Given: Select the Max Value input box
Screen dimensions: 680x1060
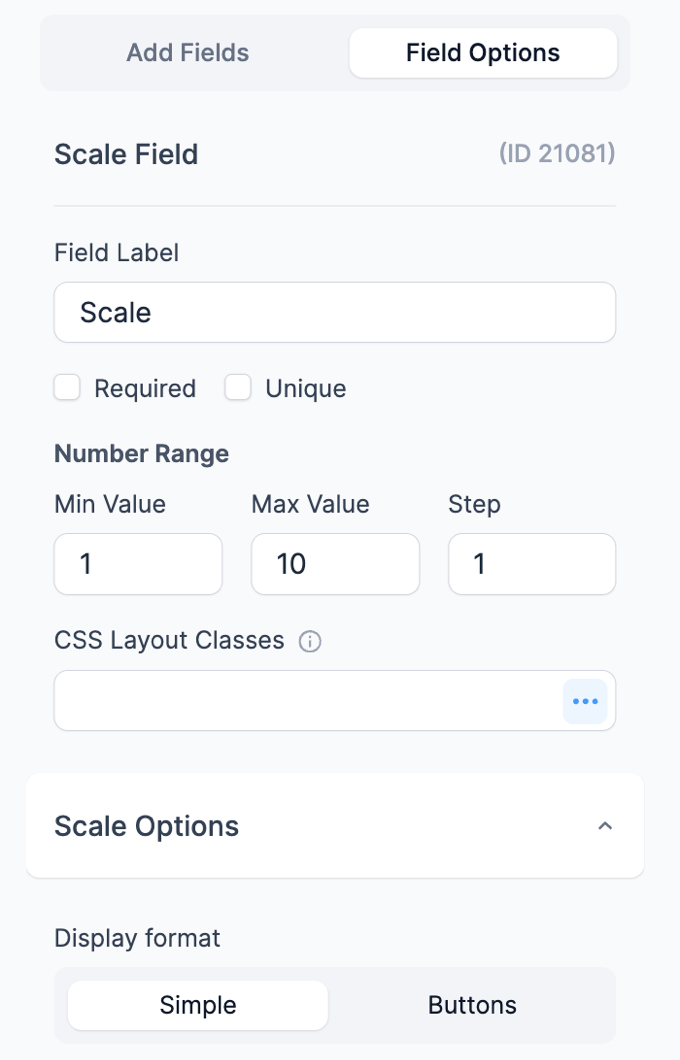Looking at the screenshot, I should pyautogui.click(x=335, y=564).
